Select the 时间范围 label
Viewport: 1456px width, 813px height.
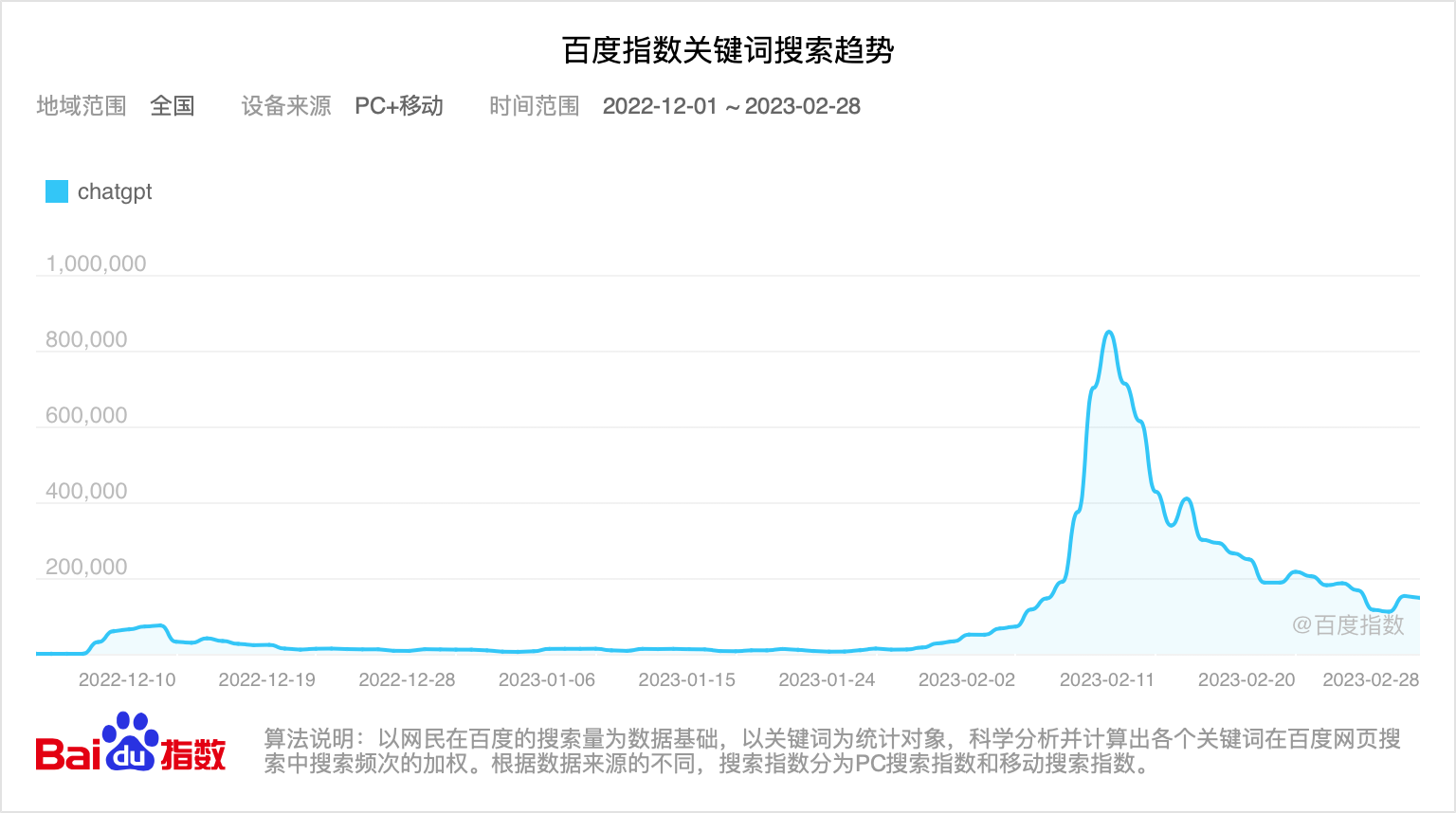[x=535, y=106]
